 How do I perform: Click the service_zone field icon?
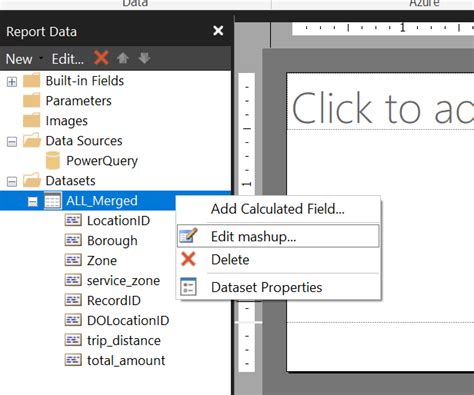click(x=73, y=280)
